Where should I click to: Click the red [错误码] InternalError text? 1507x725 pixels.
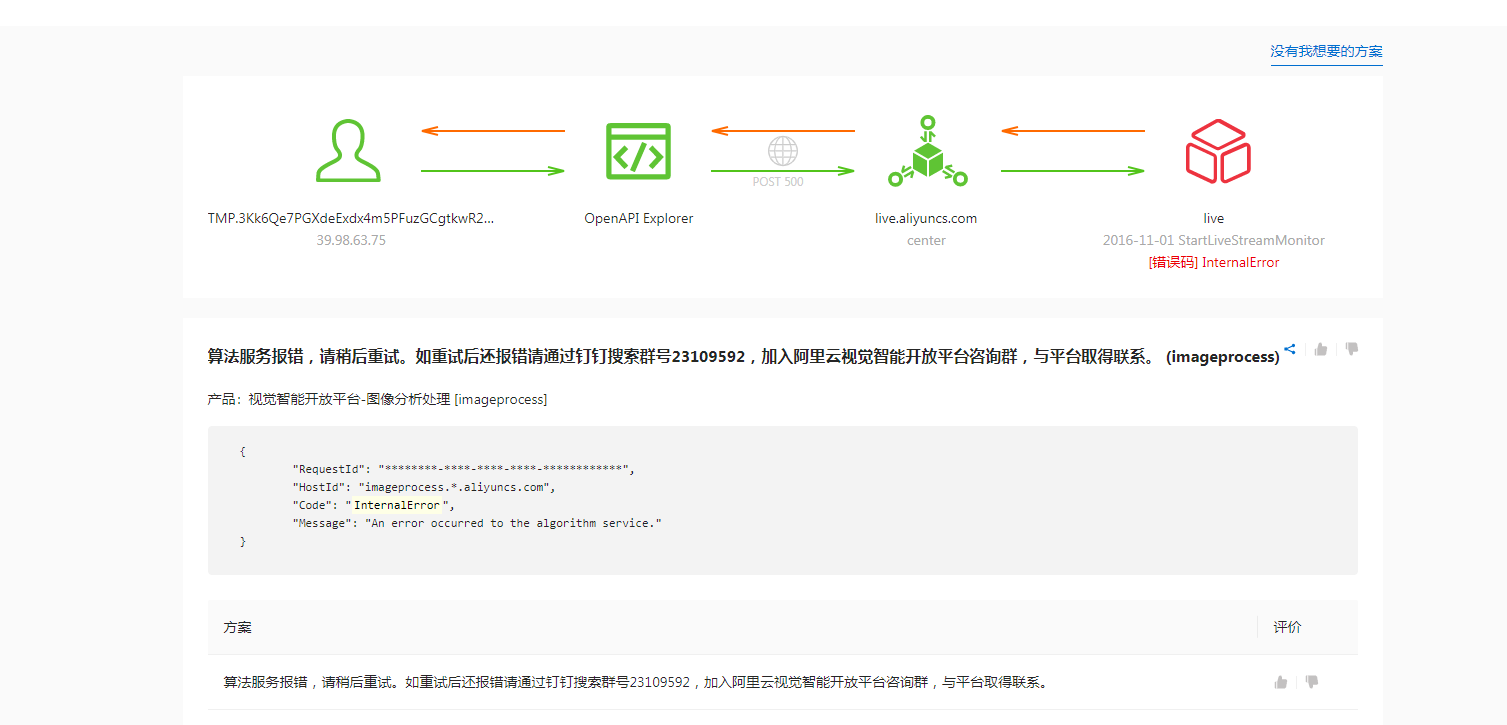coord(1214,262)
